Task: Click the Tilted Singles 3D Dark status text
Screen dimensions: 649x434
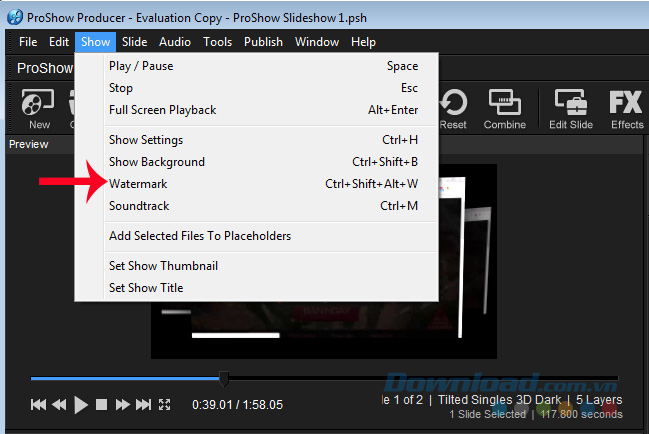Action: point(499,400)
